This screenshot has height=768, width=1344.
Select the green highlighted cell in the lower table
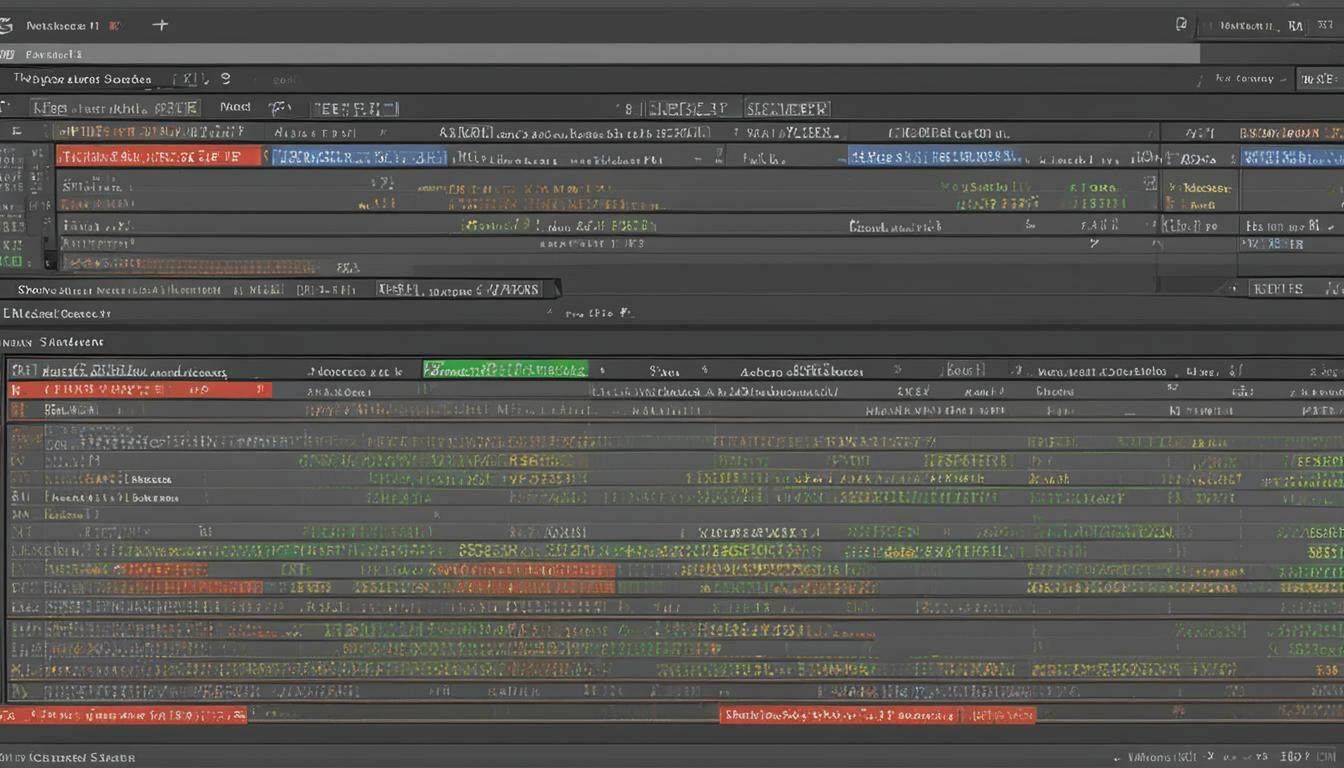pyautogui.click(x=505, y=370)
